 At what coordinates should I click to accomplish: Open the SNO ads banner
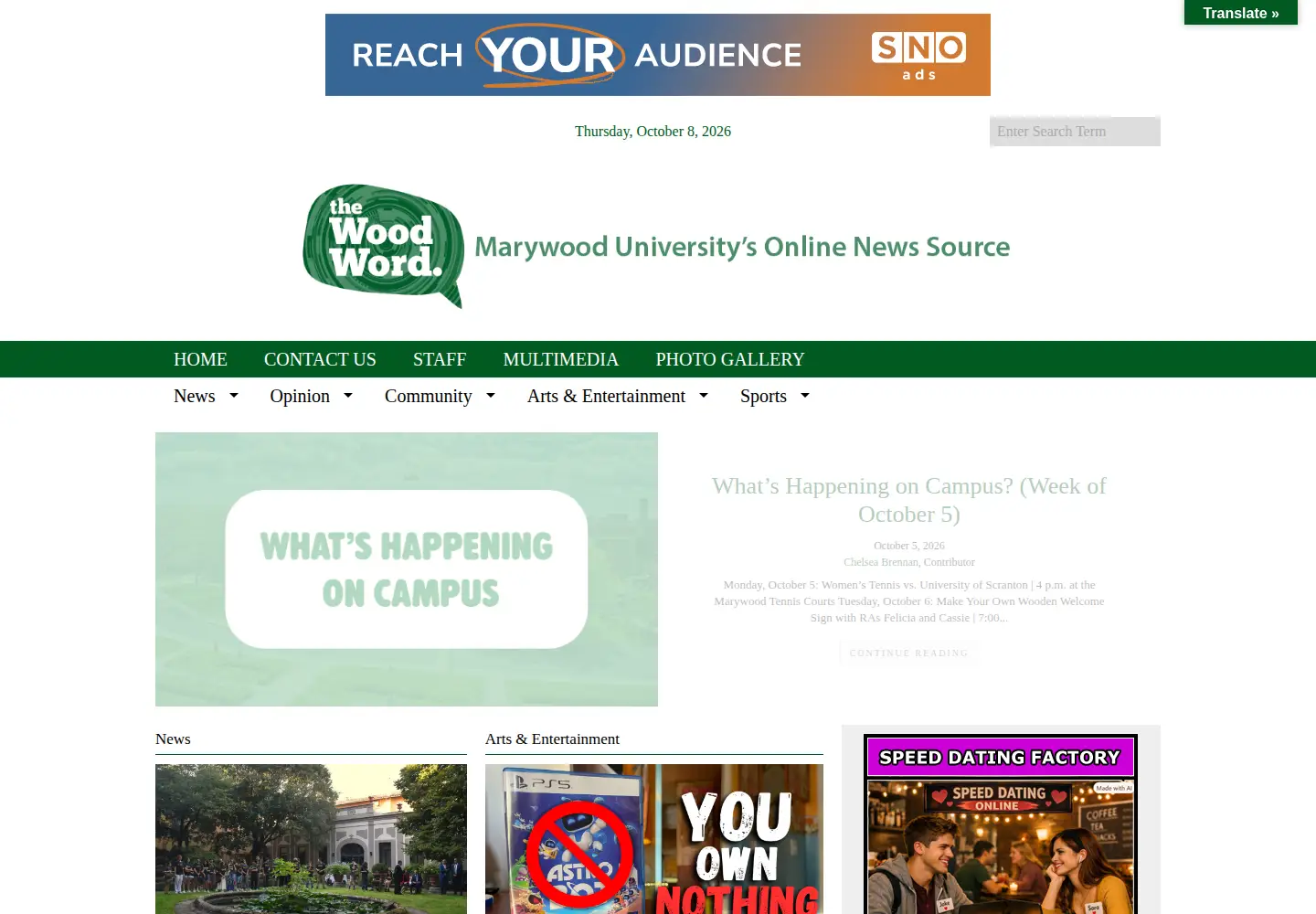[658, 55]
